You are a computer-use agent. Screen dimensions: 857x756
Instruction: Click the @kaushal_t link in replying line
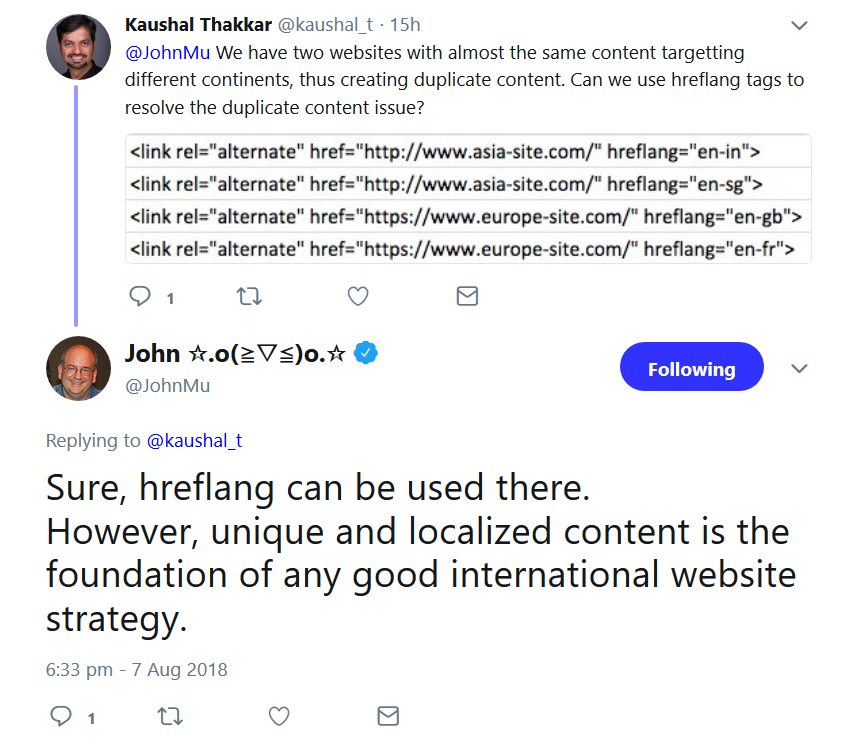point(194,440)
